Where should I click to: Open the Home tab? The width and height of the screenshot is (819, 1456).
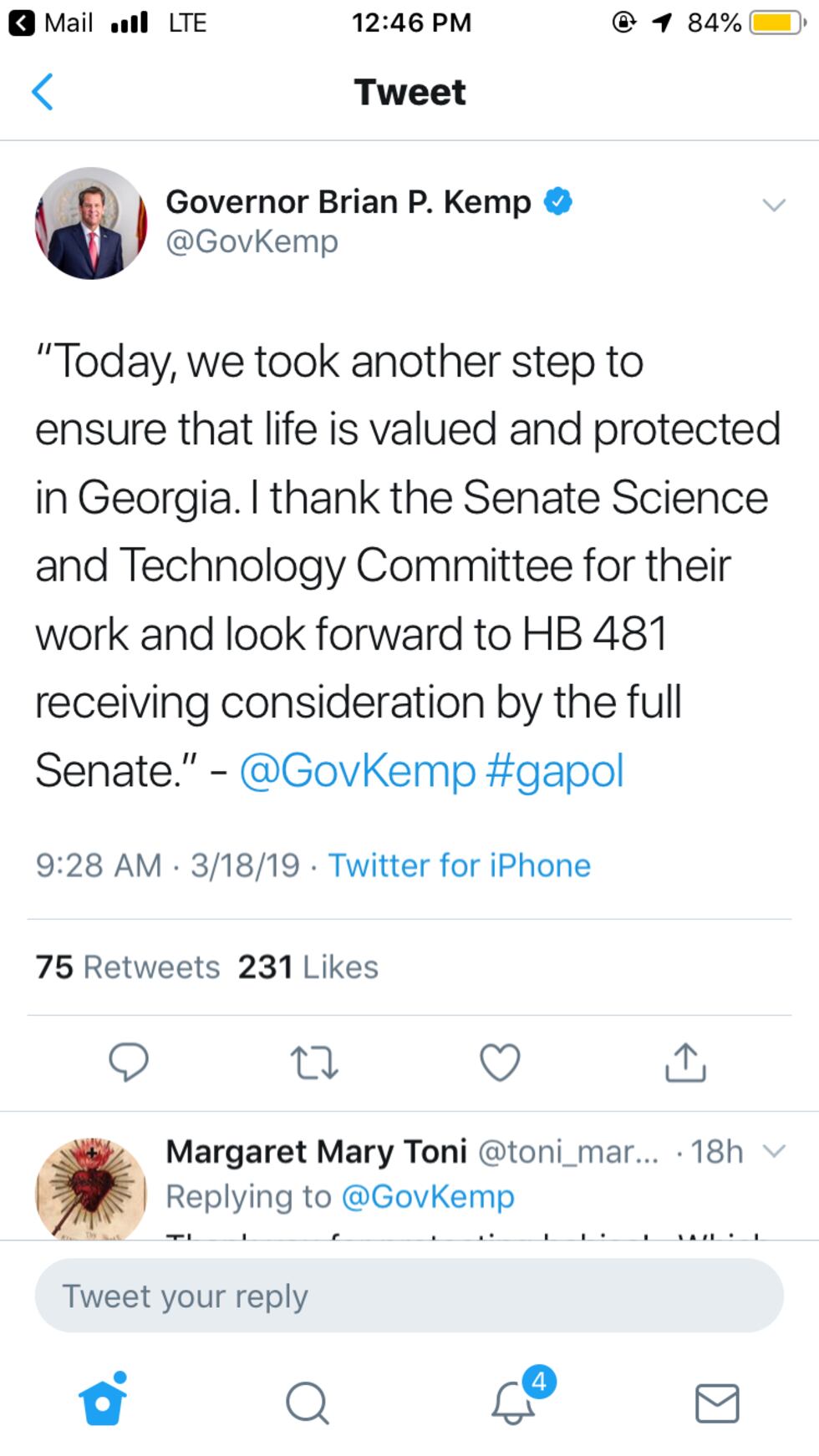[103, 1403]
